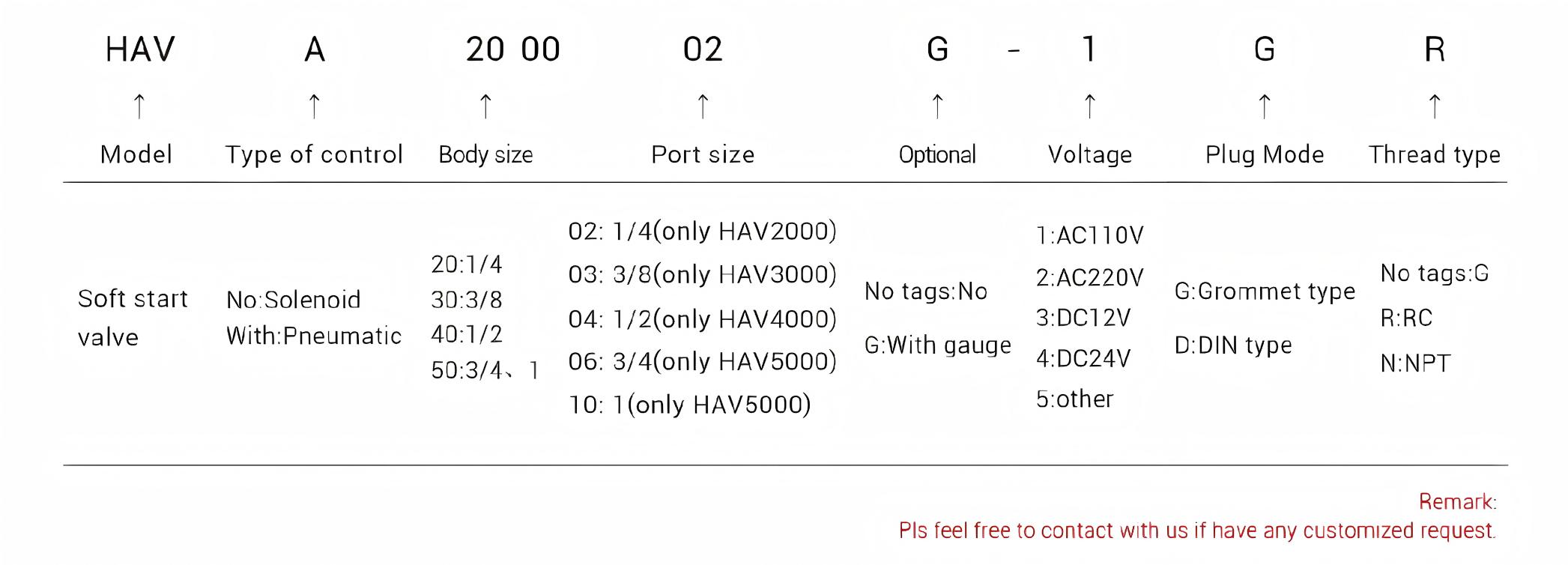Click the arrow above Voltage
This screenshot has height=565, width=1568.
click(1090, 106)
